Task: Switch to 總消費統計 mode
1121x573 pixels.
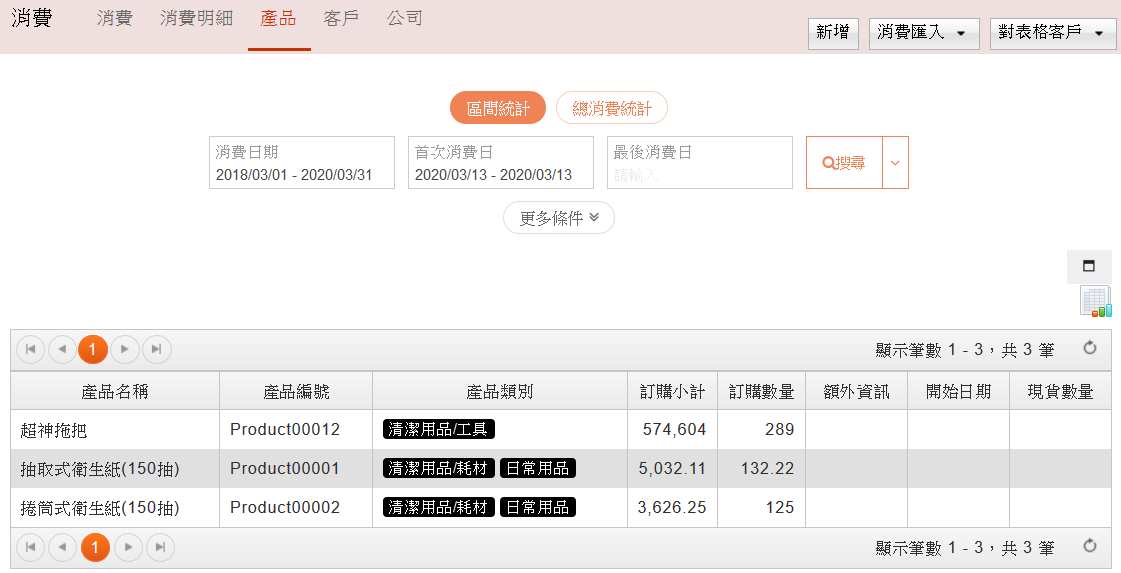Action: point(612,108)
